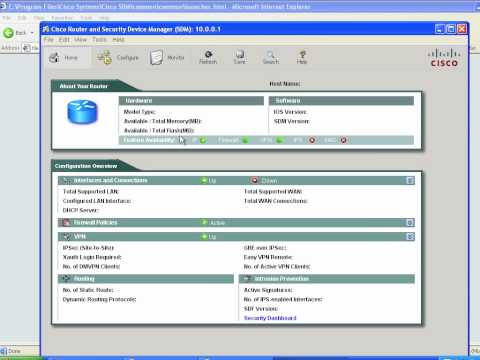Open Internet Explorer File menu
480x360 pixels.
7,17
